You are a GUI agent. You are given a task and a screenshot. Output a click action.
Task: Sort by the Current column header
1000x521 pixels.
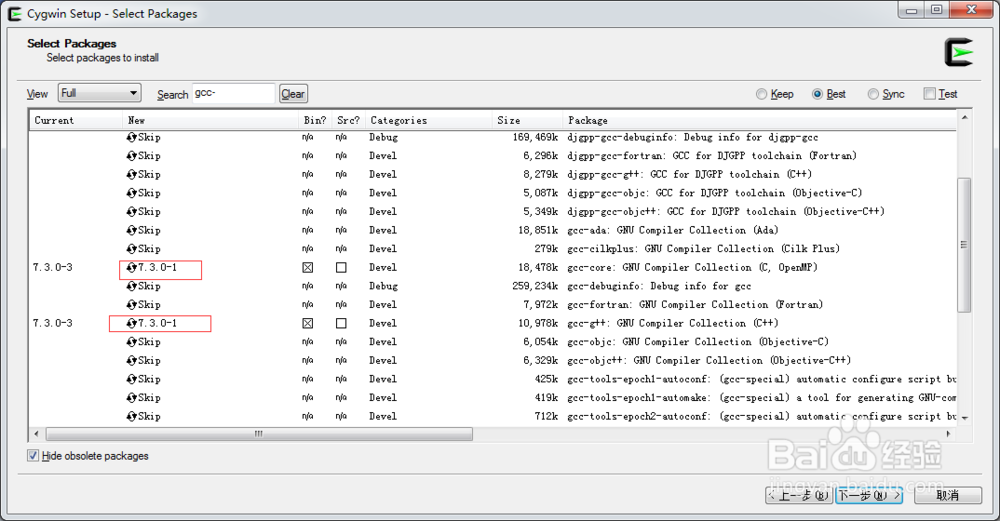tap(75, 120)
